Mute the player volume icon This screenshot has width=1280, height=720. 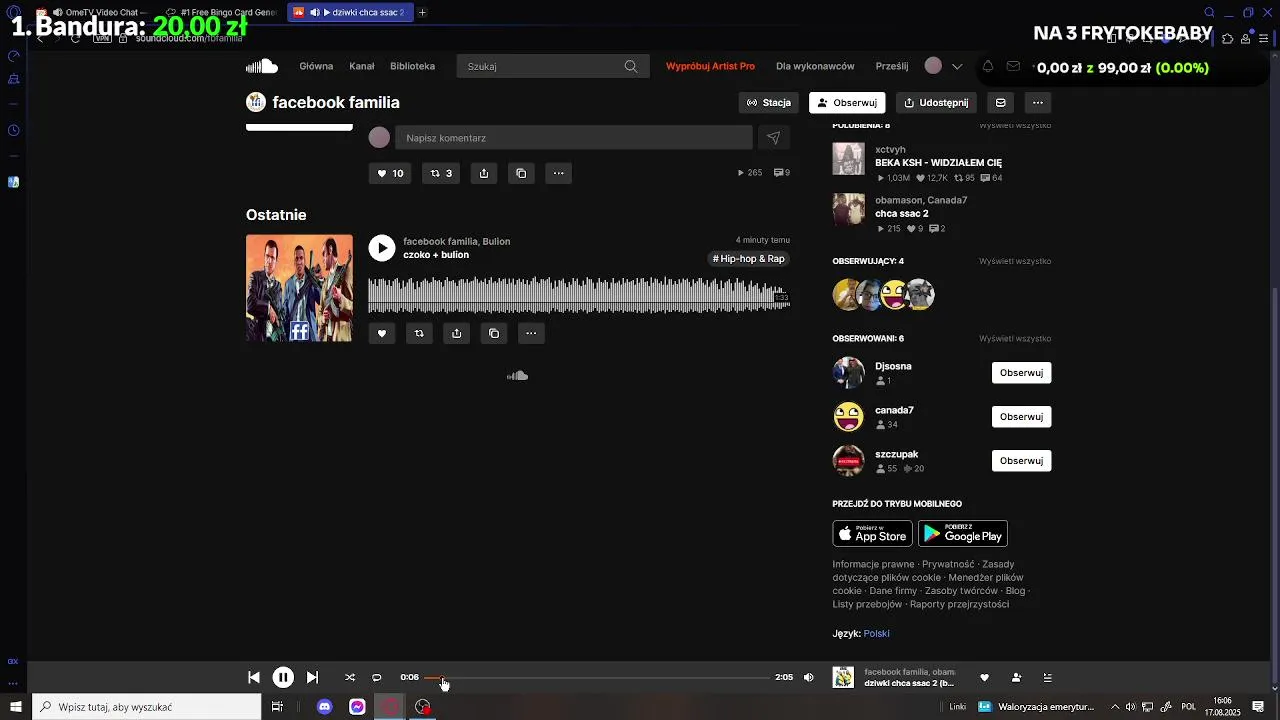(809, 677)
